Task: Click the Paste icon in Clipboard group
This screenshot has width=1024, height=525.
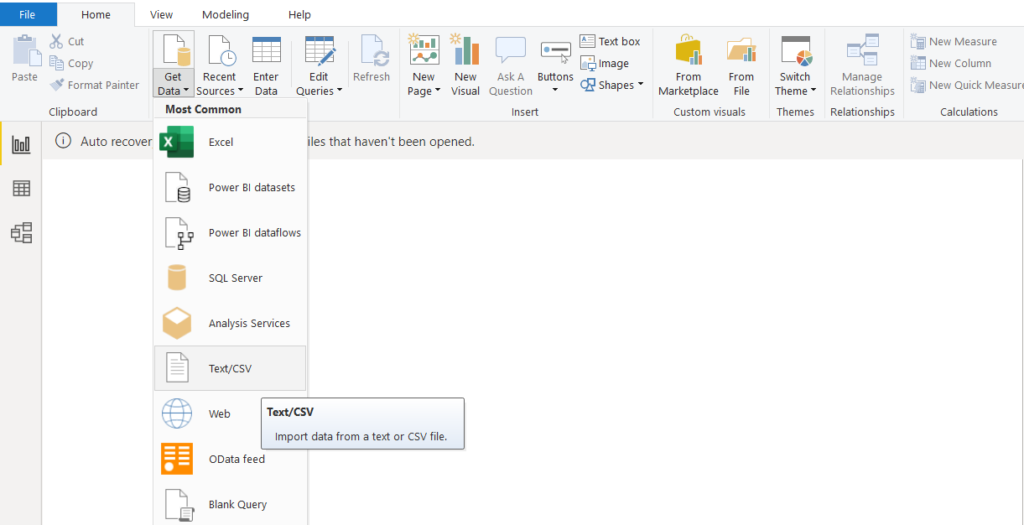Action: [x=26, y=50]
